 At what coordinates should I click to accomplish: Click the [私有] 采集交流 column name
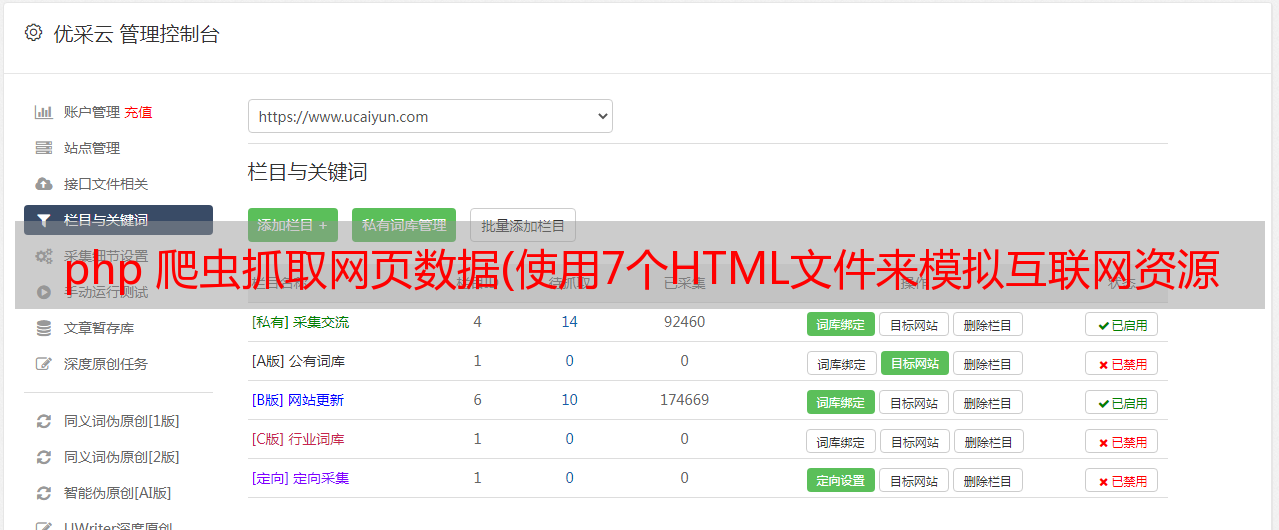point(300,322)
